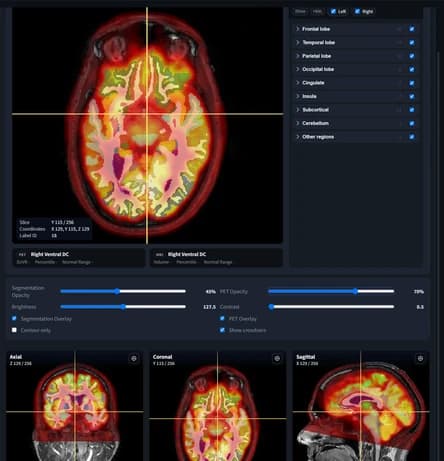Screen dimensions: 444x461
Task: Click the Show button above region list
Action: [x=300, y=11]
